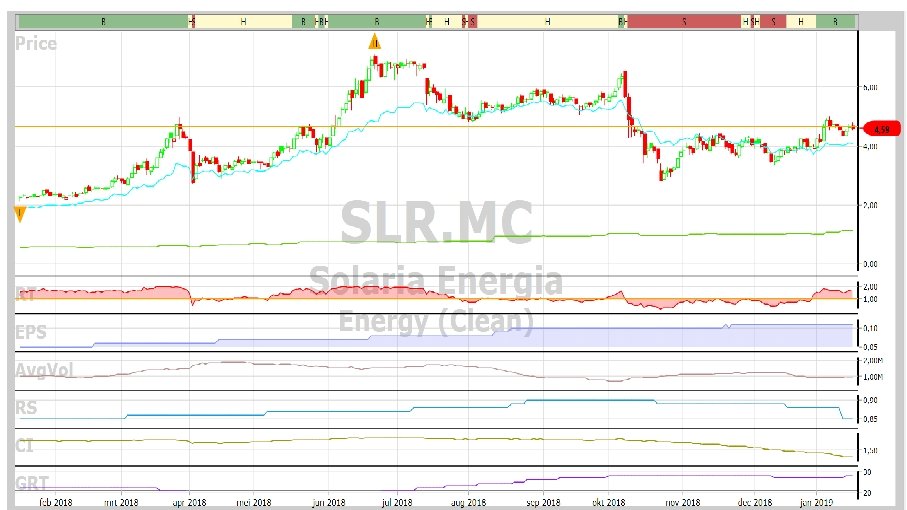The height and width of the screenshot is (510, 907).
Task: Click the RS panel label
Action: coord(26,407)
